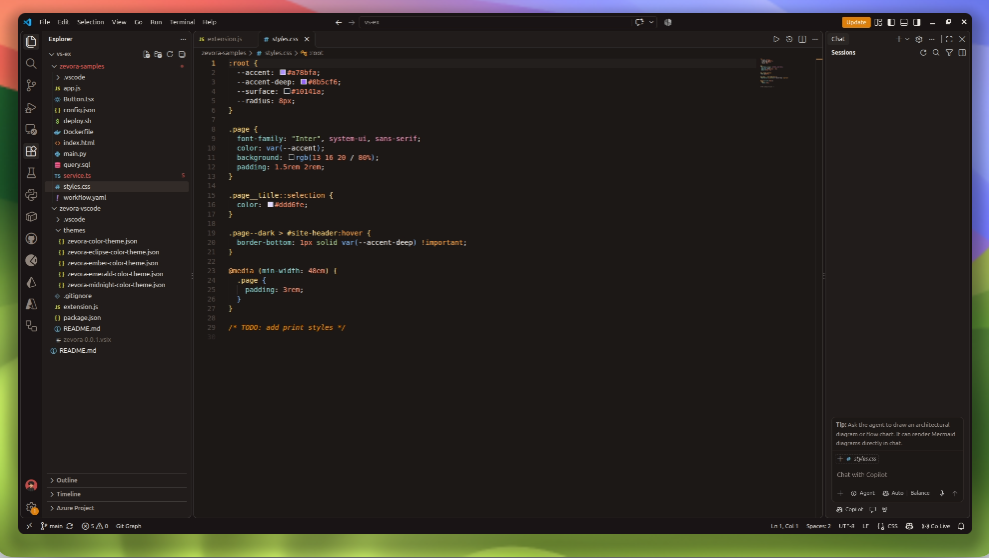
Task: Collapse all folders in Explorer
Action: 182,54
